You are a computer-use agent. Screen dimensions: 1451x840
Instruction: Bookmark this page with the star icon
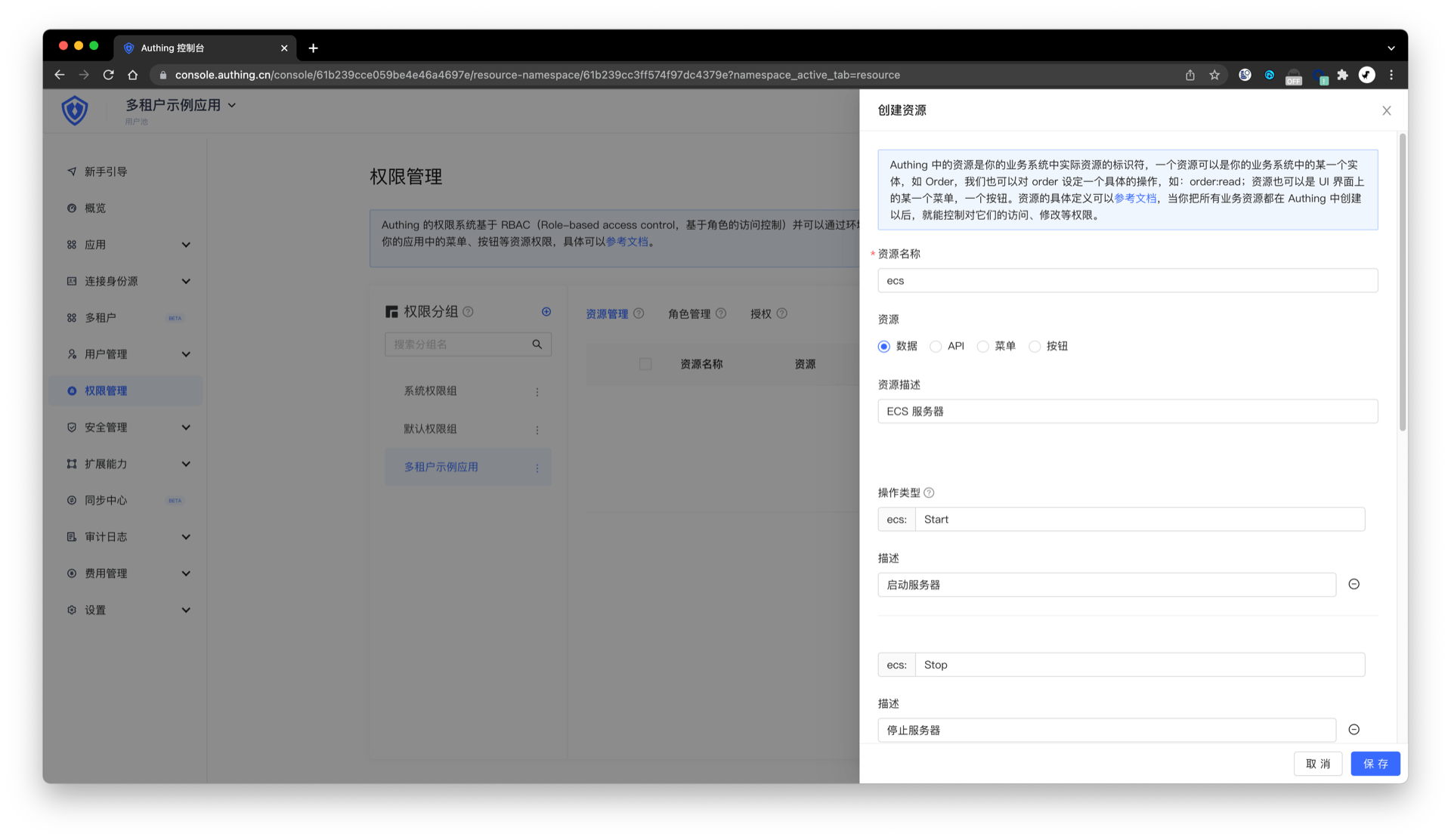(x=1214, y=75)
